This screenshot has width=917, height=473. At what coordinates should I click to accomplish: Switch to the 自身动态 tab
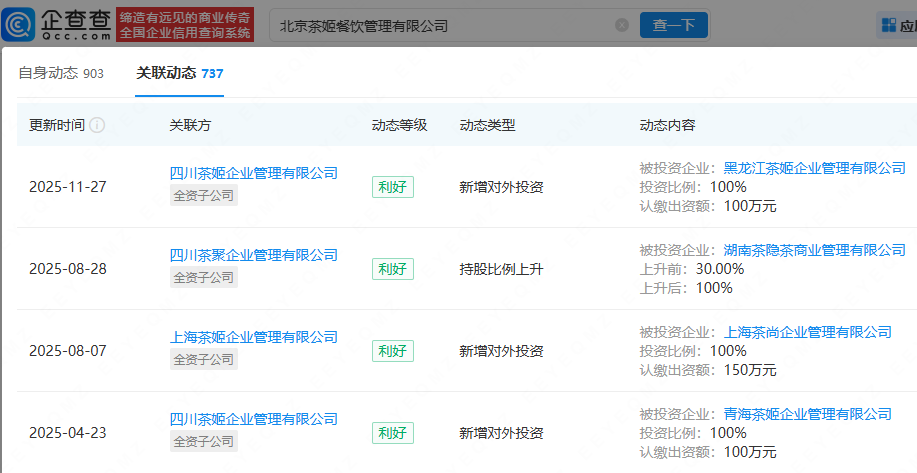(x=61, y=73)
